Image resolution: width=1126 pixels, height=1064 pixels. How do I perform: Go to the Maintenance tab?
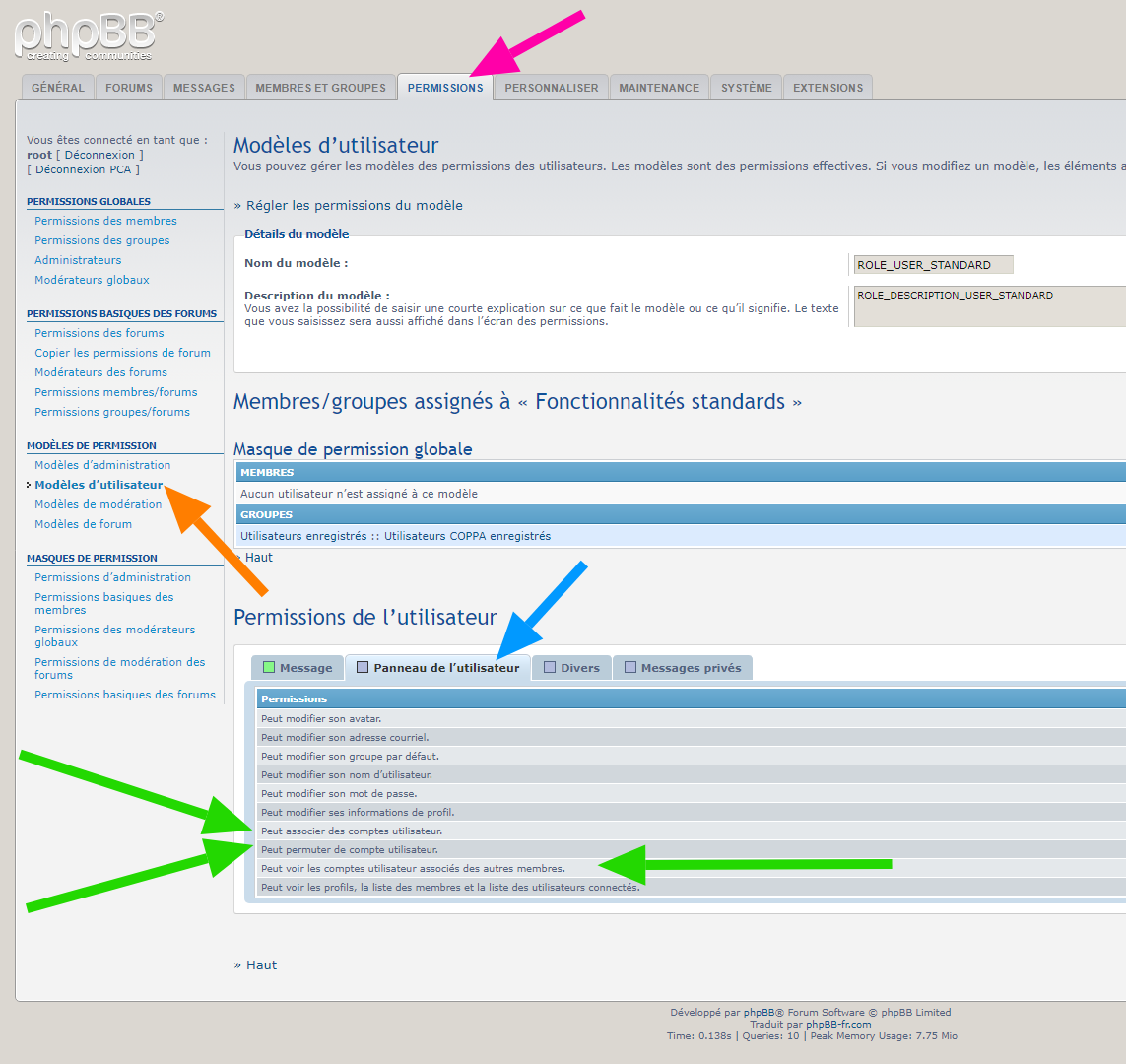[658, 88]
